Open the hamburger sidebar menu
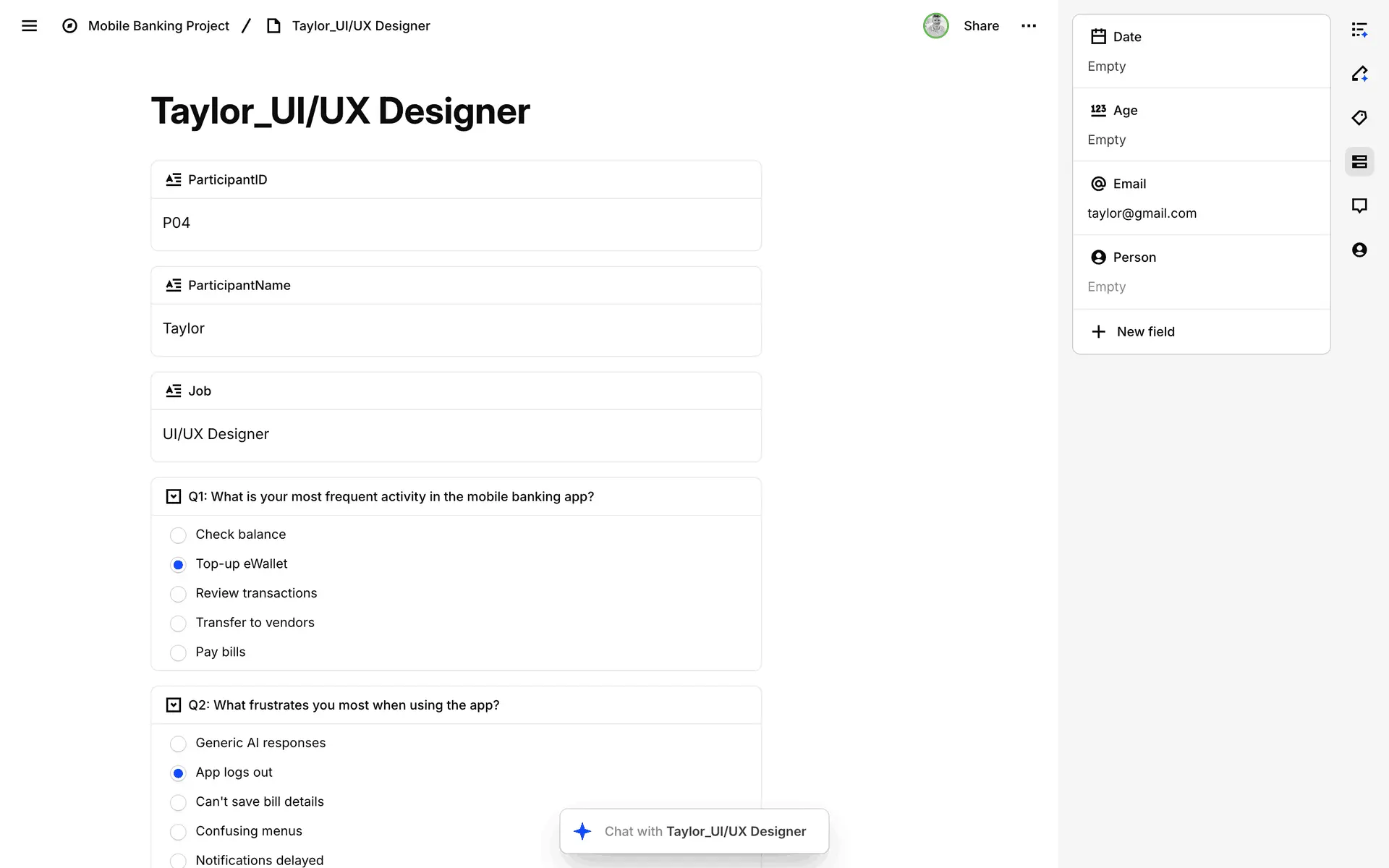 [29, 26]
